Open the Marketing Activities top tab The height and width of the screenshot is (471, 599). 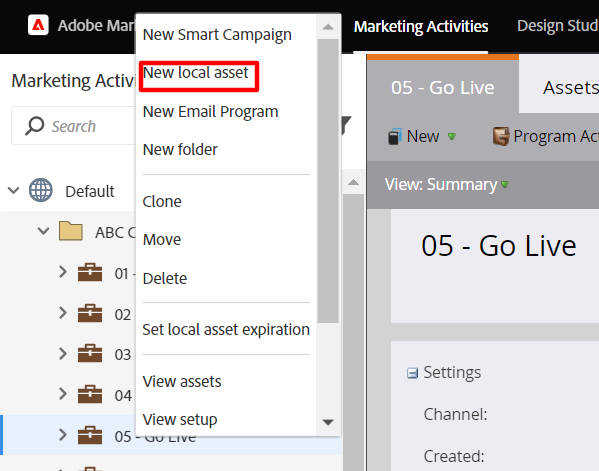[x=421, y=27]
